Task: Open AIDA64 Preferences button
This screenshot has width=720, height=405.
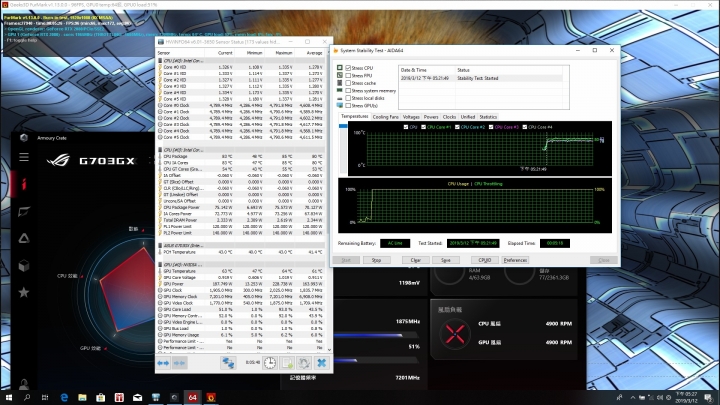Action: pos(515,260)
